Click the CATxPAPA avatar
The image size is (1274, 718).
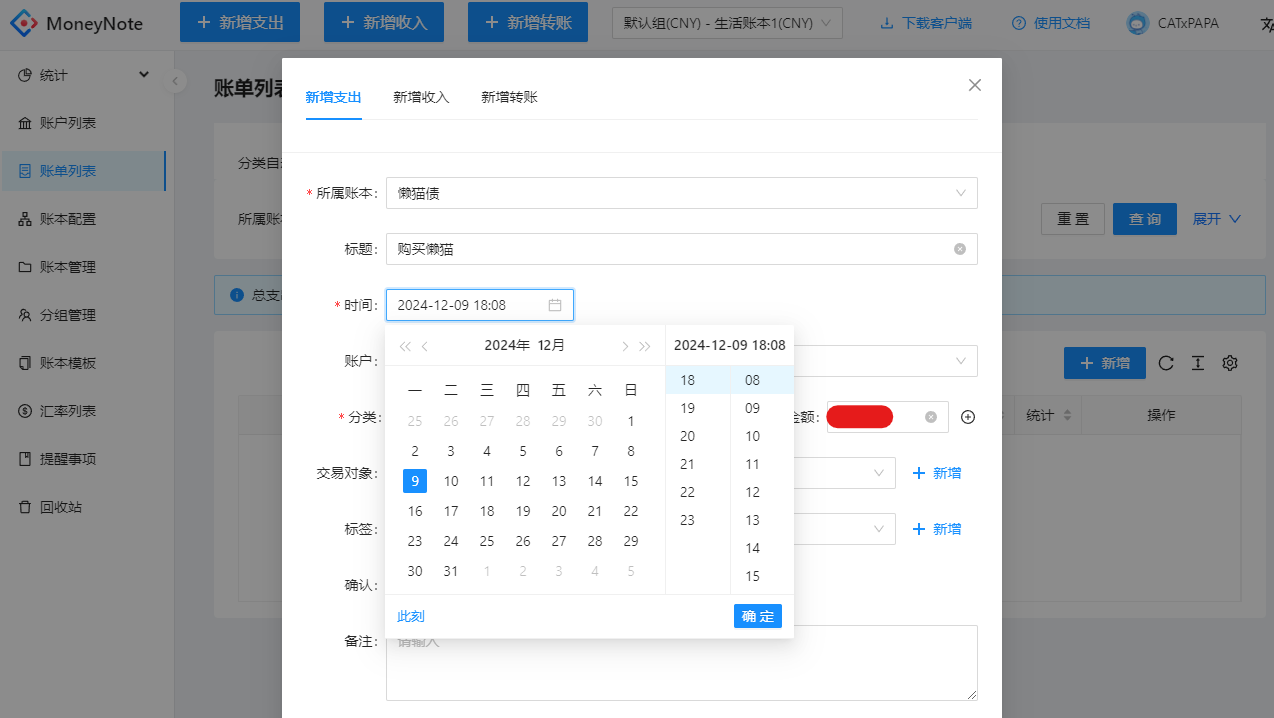1137,23
